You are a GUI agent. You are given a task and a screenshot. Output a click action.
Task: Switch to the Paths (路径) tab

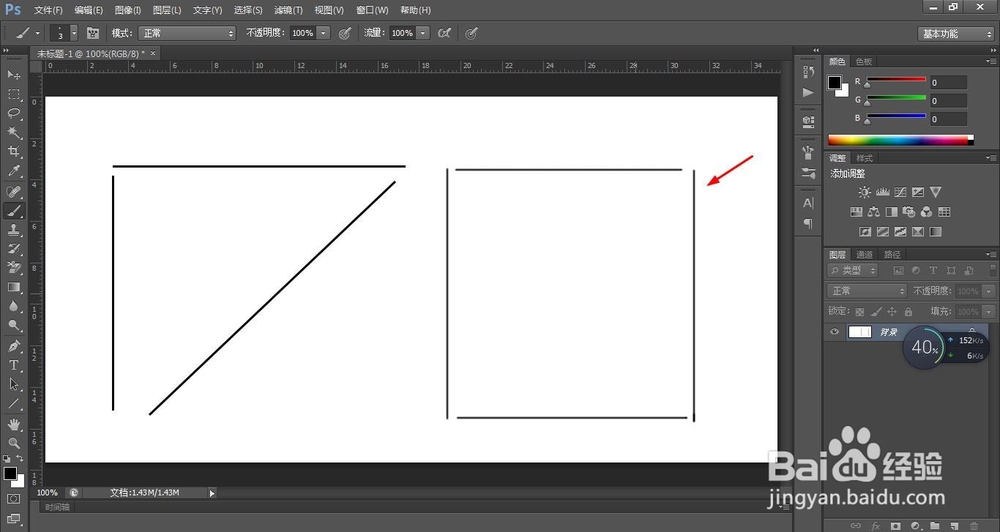[892, 255]
